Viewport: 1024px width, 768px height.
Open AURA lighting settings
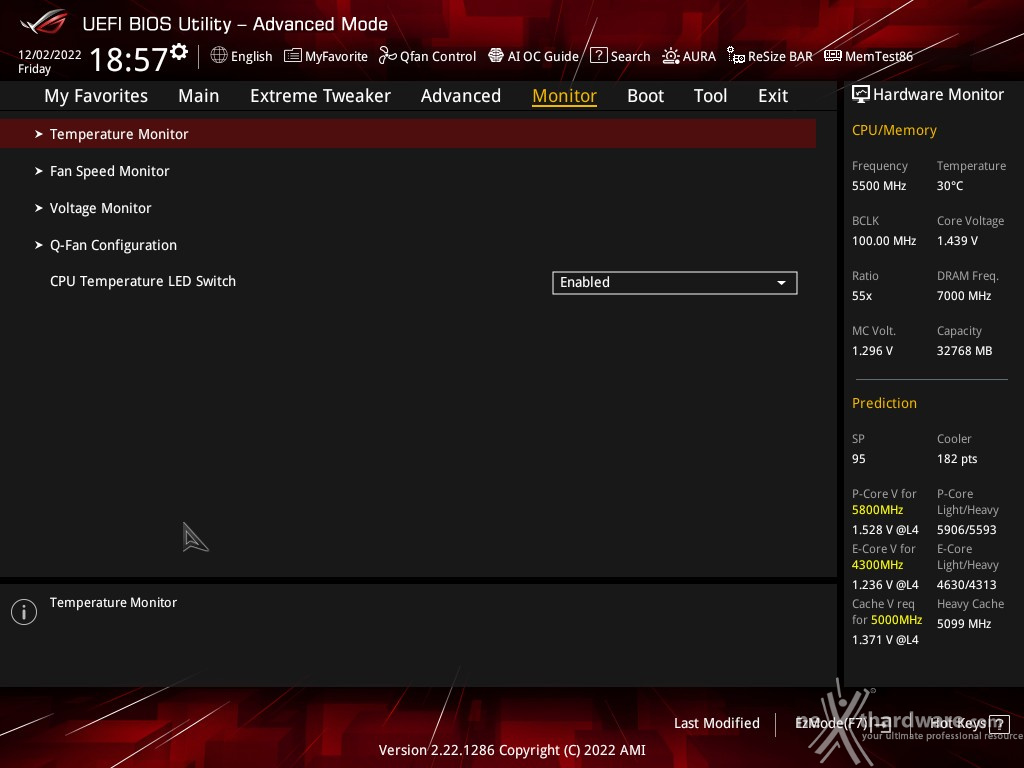pyautogui.click(x=699, y=56)
